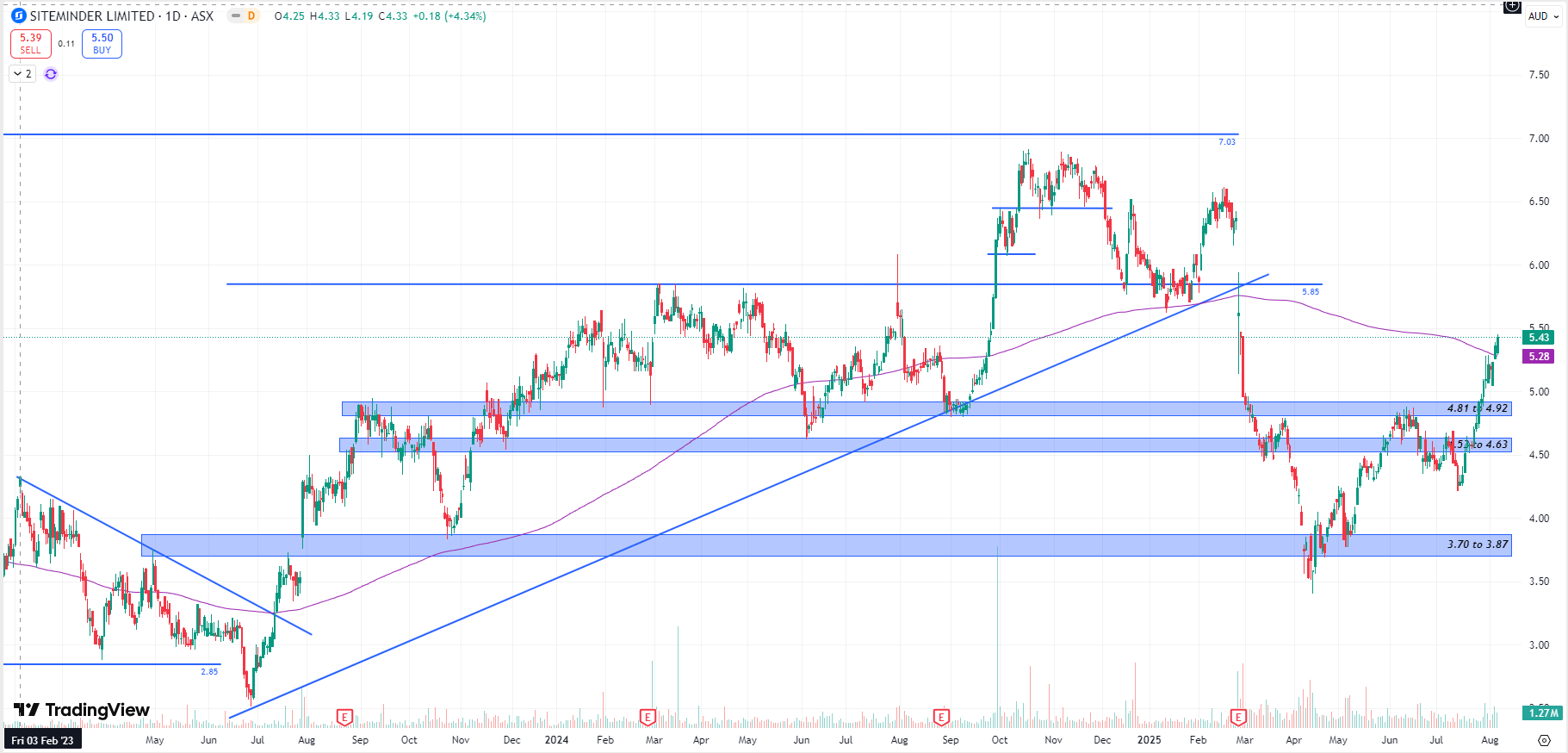The width and height of the screenshot is (1568, 753).
Task: Open the earnings marker near March 2024
Action: pyautogui.click(x=648, y=717)
